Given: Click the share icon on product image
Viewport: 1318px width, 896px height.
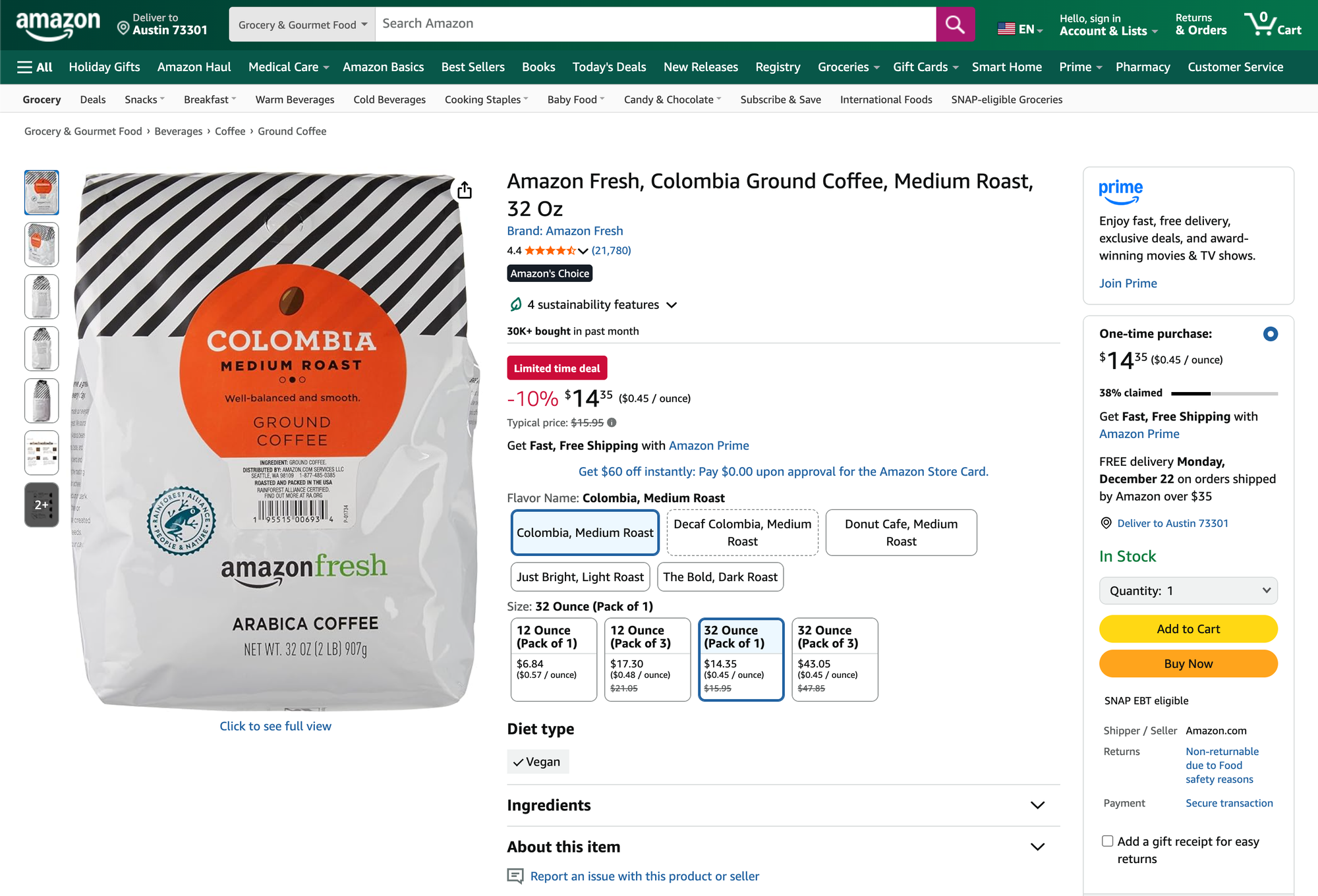Looking at the screenshot, I should [x=465, y=190].
